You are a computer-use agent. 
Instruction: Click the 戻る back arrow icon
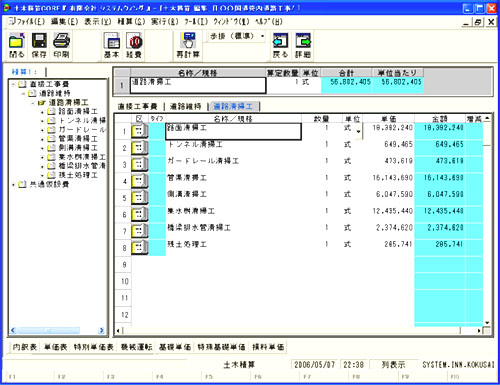coord(280,41)
